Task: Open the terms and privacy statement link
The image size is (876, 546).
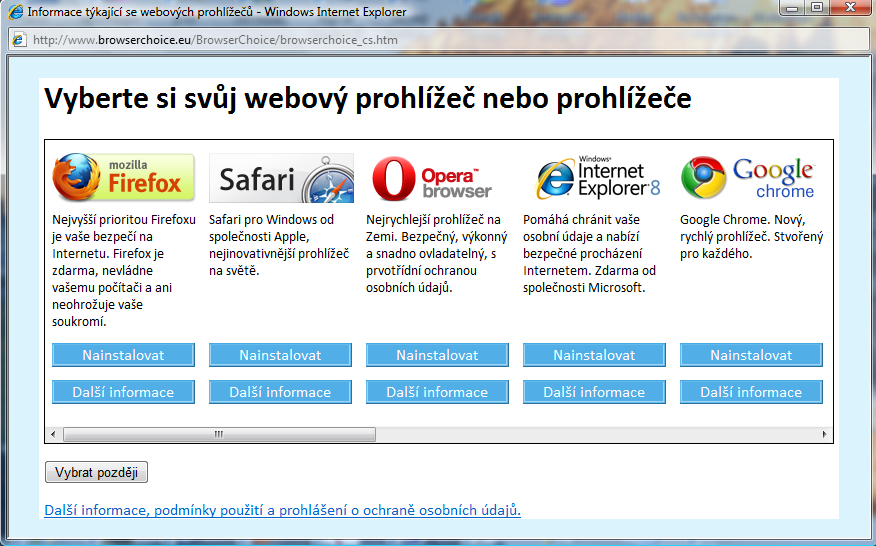Action: click(x=283, y=510)
